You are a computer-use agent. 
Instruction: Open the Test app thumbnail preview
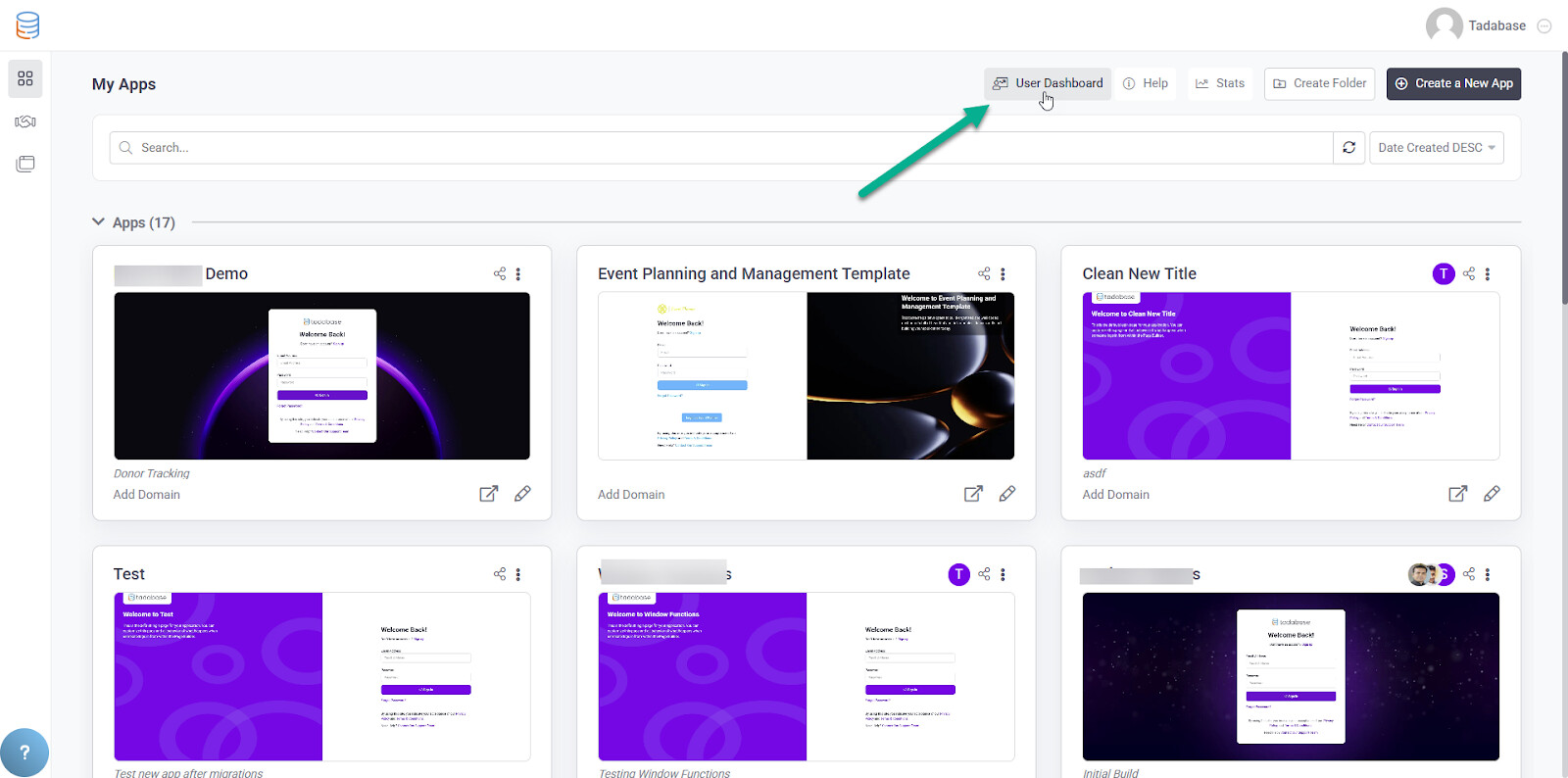[321, 676]
